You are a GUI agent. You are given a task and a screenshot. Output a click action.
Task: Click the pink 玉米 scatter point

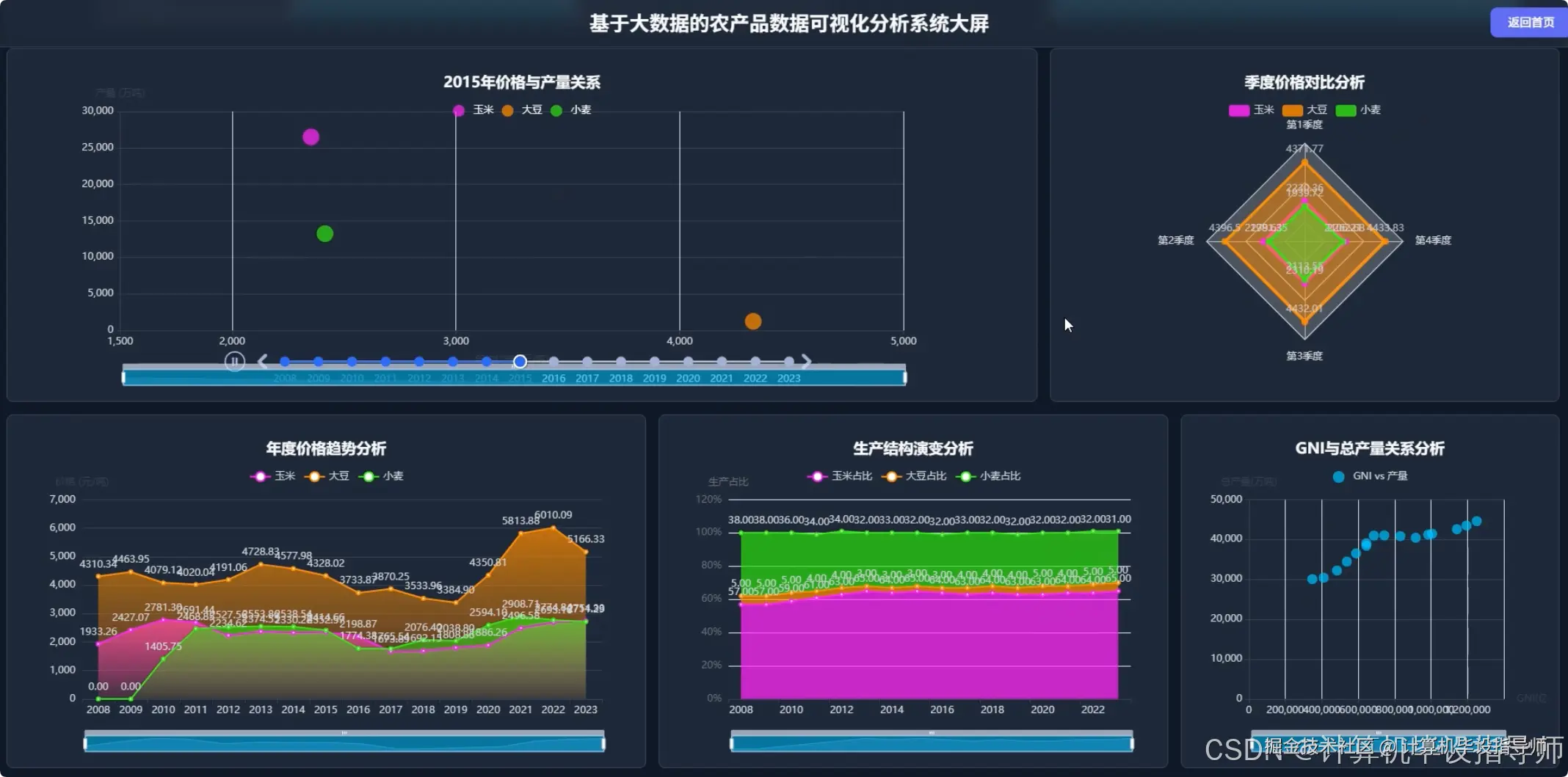pos(311,137)
